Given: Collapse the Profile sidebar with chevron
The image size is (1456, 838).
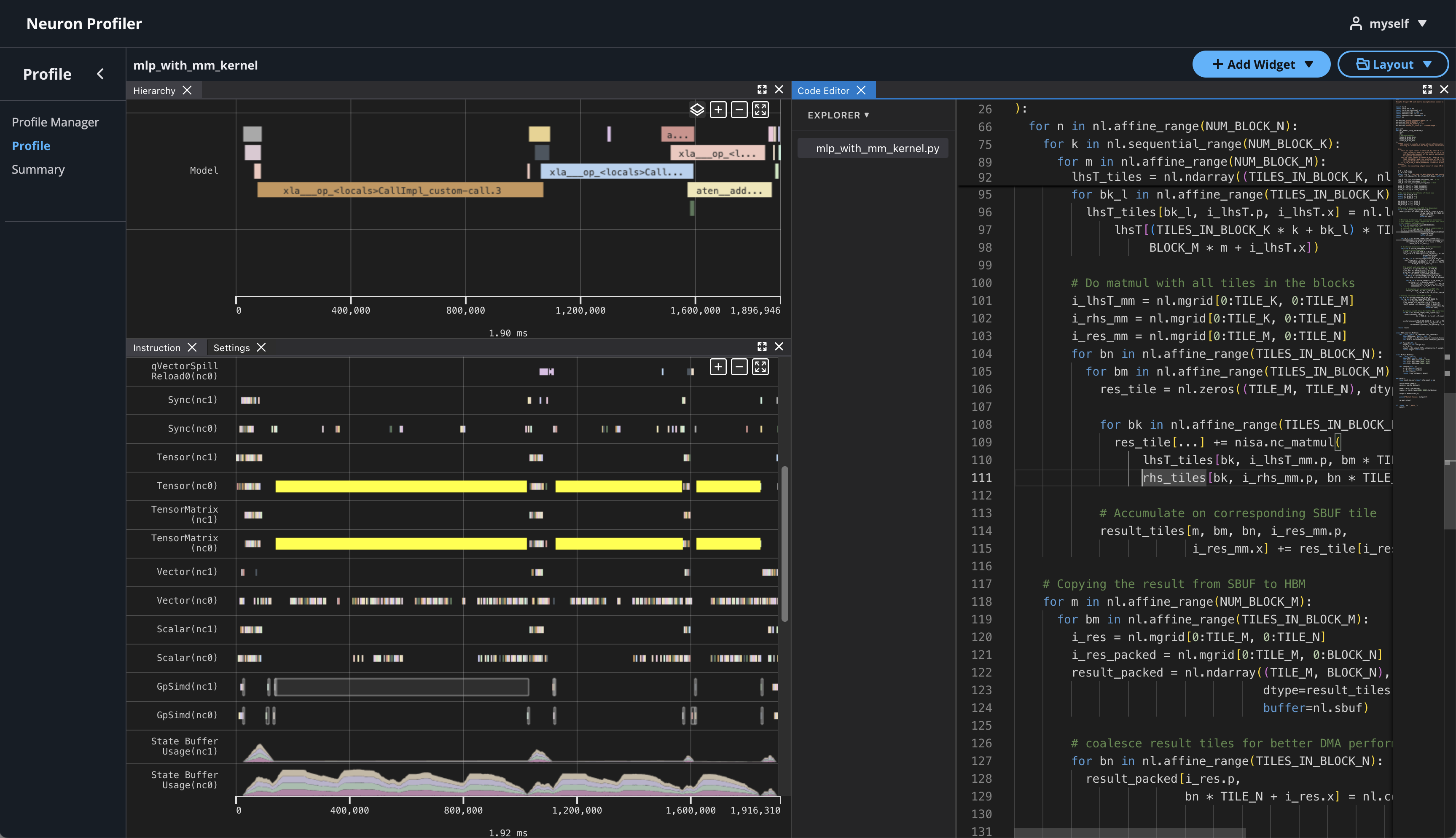Looking at the screenshot, I should [x=100, y=74].
